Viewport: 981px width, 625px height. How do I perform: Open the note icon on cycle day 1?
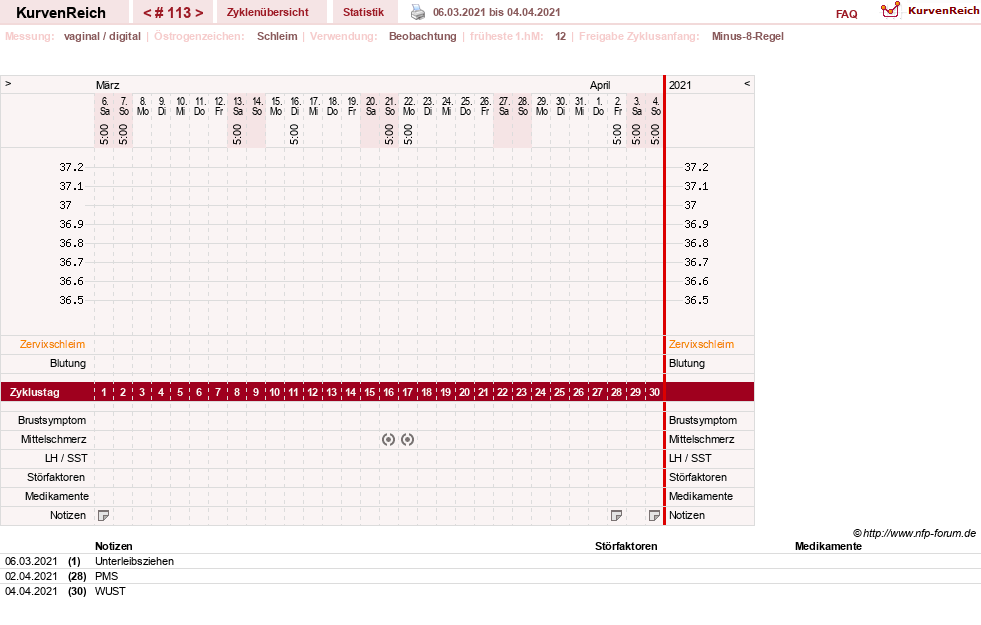pos(104,516)
